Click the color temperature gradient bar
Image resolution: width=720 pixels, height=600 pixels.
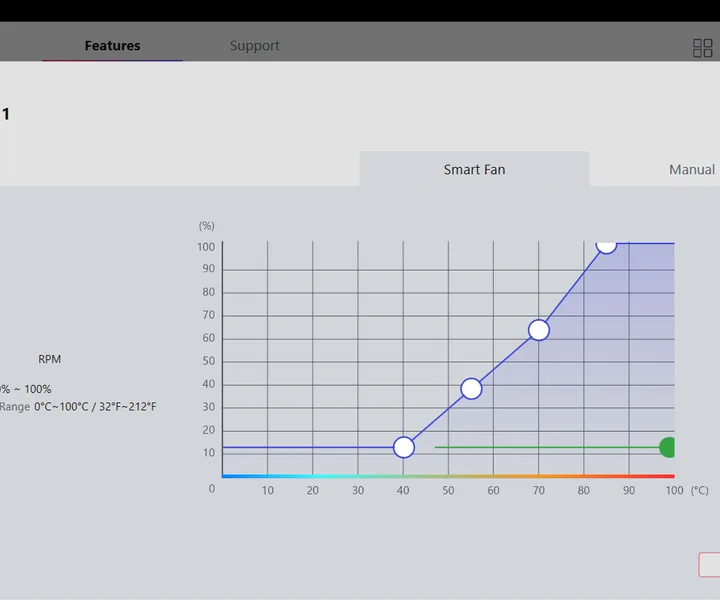(448, 477)
